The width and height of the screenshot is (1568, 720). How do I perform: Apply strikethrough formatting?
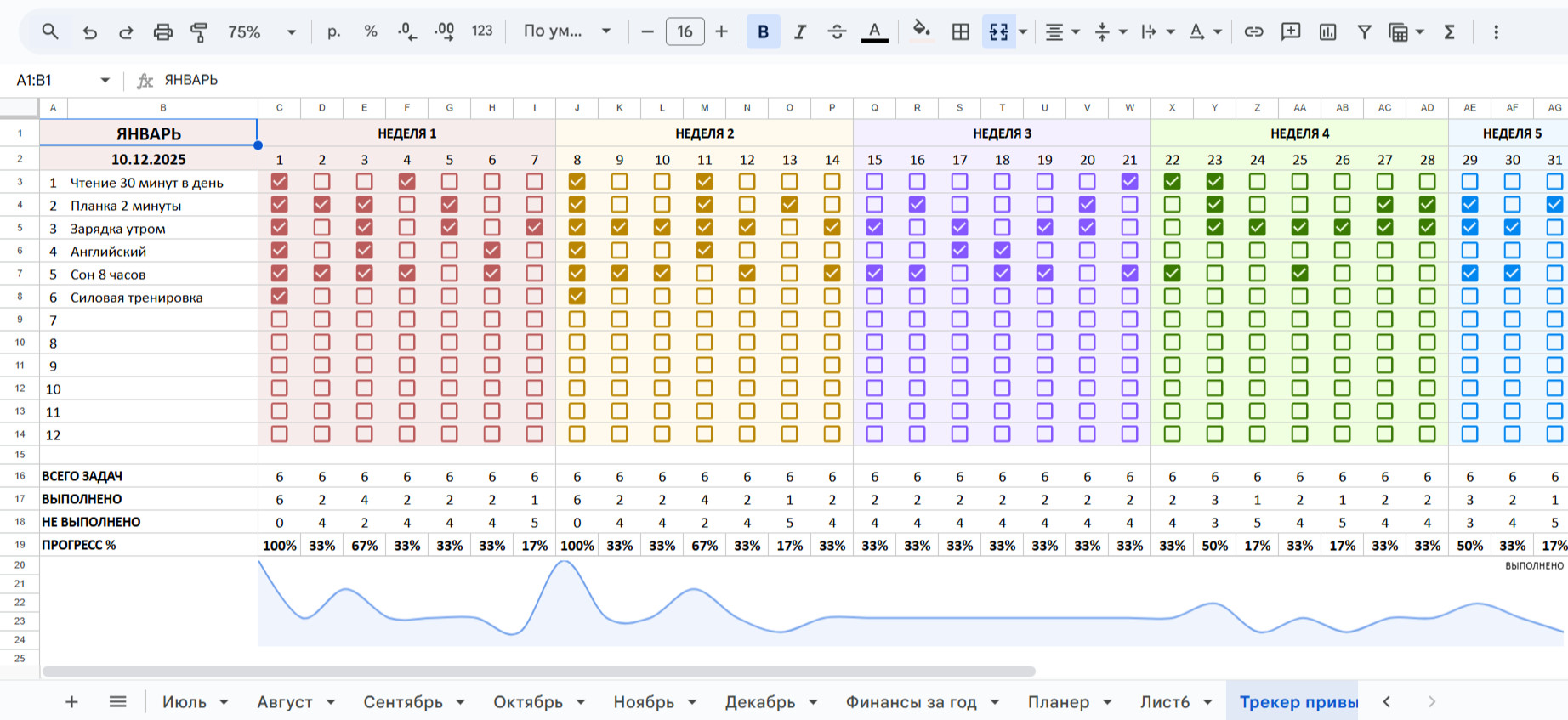click(x=837, y=32)
